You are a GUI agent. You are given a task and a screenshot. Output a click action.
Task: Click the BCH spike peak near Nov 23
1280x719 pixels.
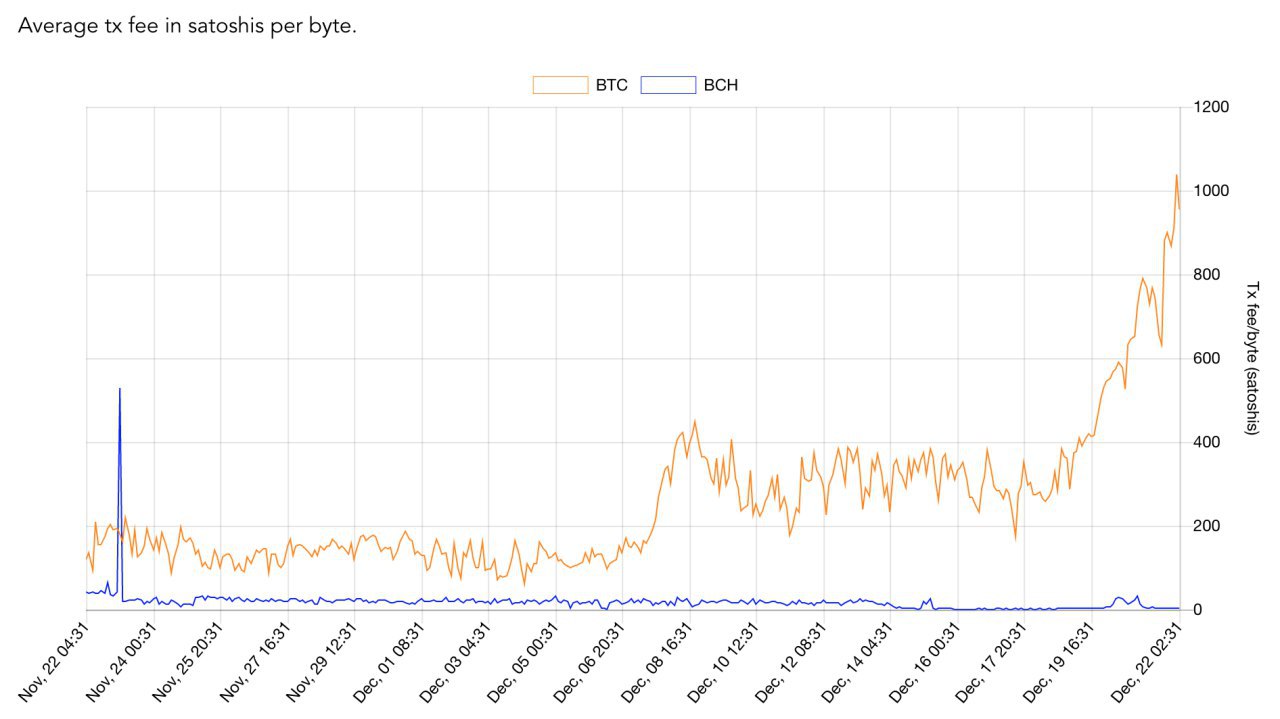[120, 389]
